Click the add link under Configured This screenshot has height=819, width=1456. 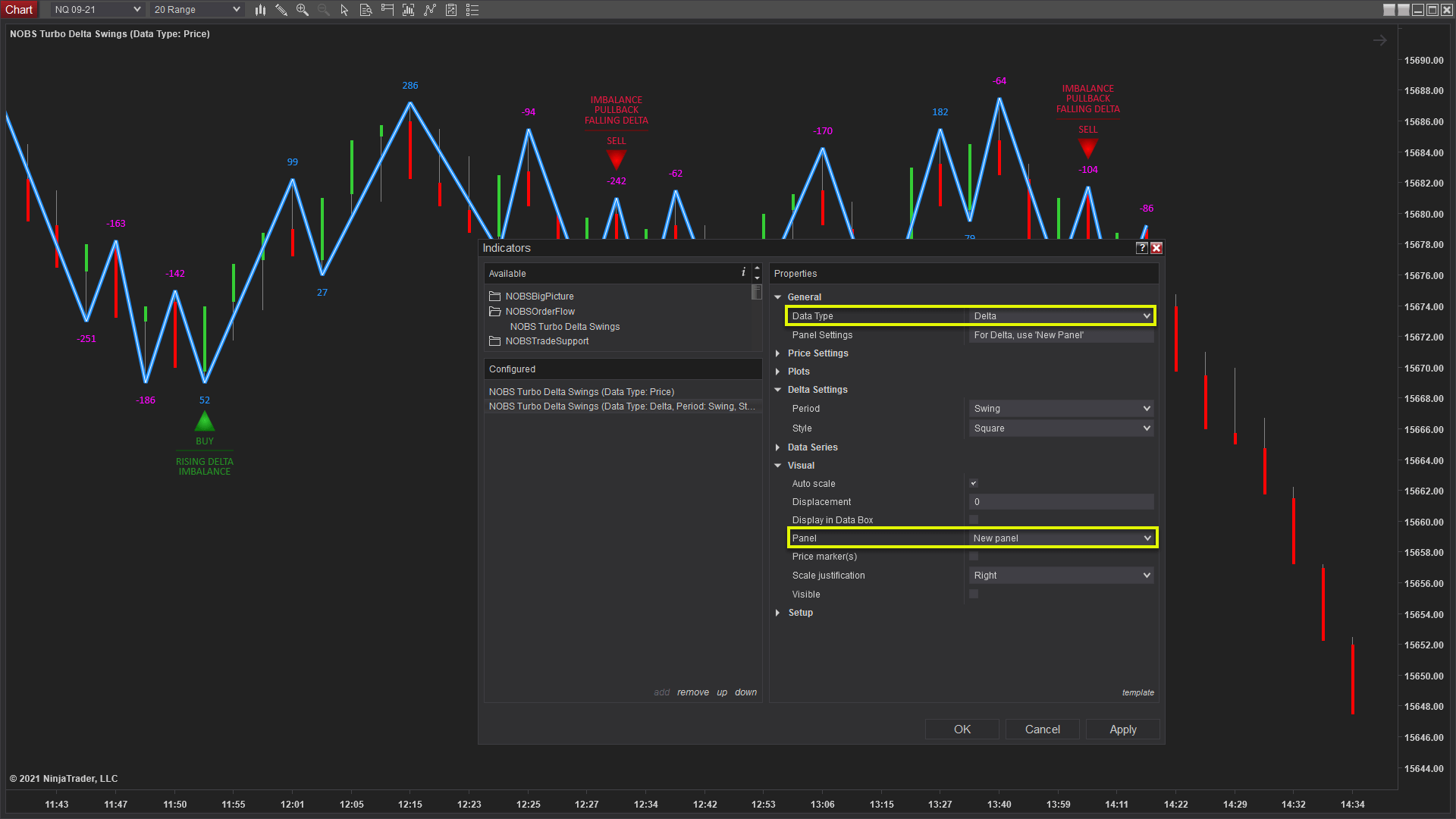tap(662, 692)
